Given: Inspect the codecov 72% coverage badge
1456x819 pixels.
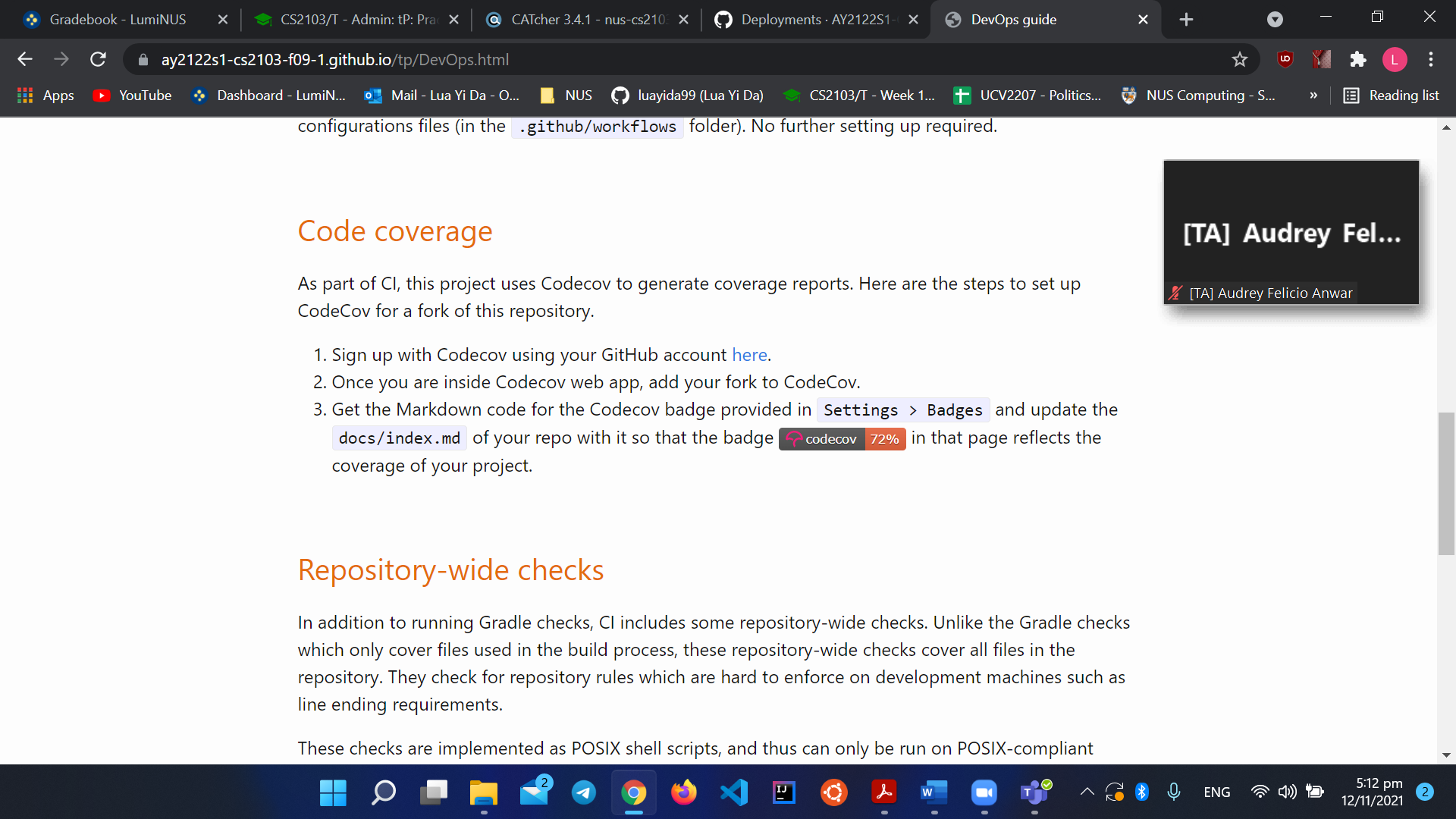Looking at the screenshot, I should tap(842, 438).
